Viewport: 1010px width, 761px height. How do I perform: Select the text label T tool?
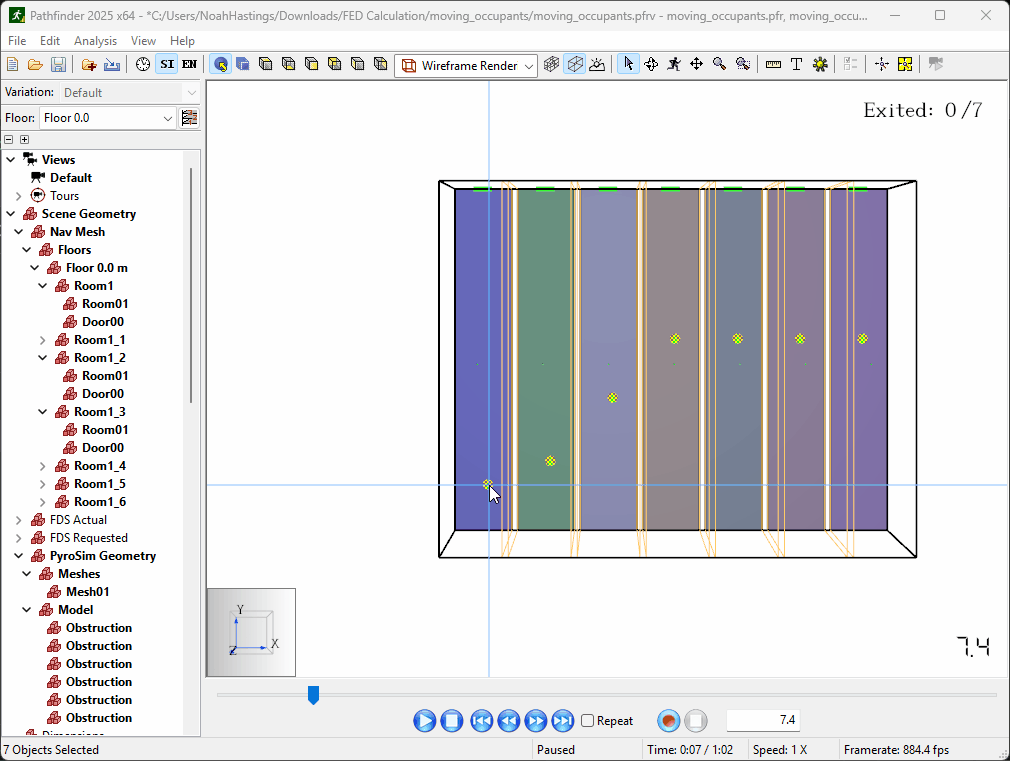[796, 64]
